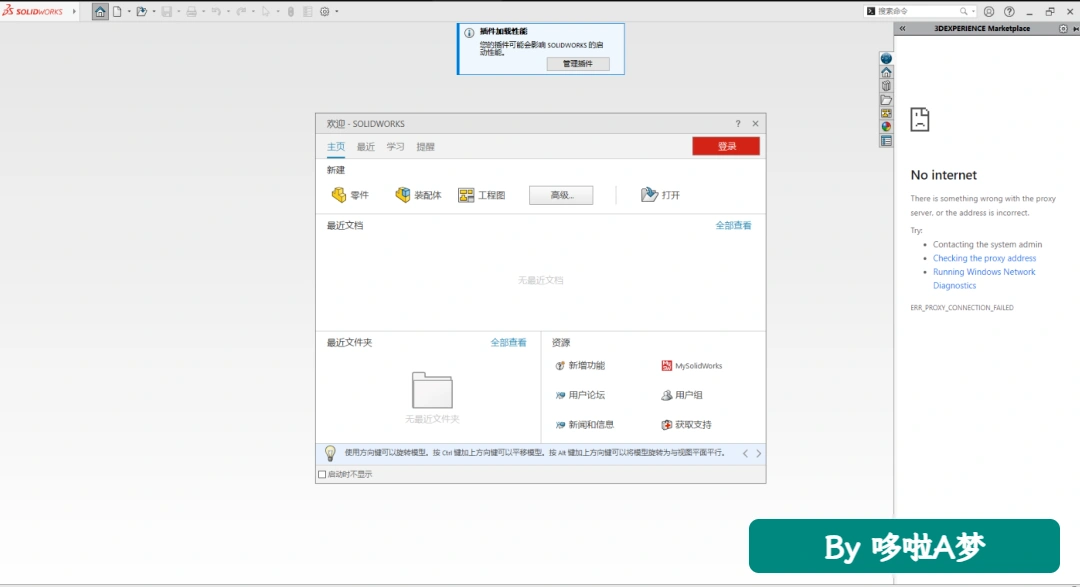
Task: Click 'Checking the proxy address' link
Action: (x=984, y=258)
